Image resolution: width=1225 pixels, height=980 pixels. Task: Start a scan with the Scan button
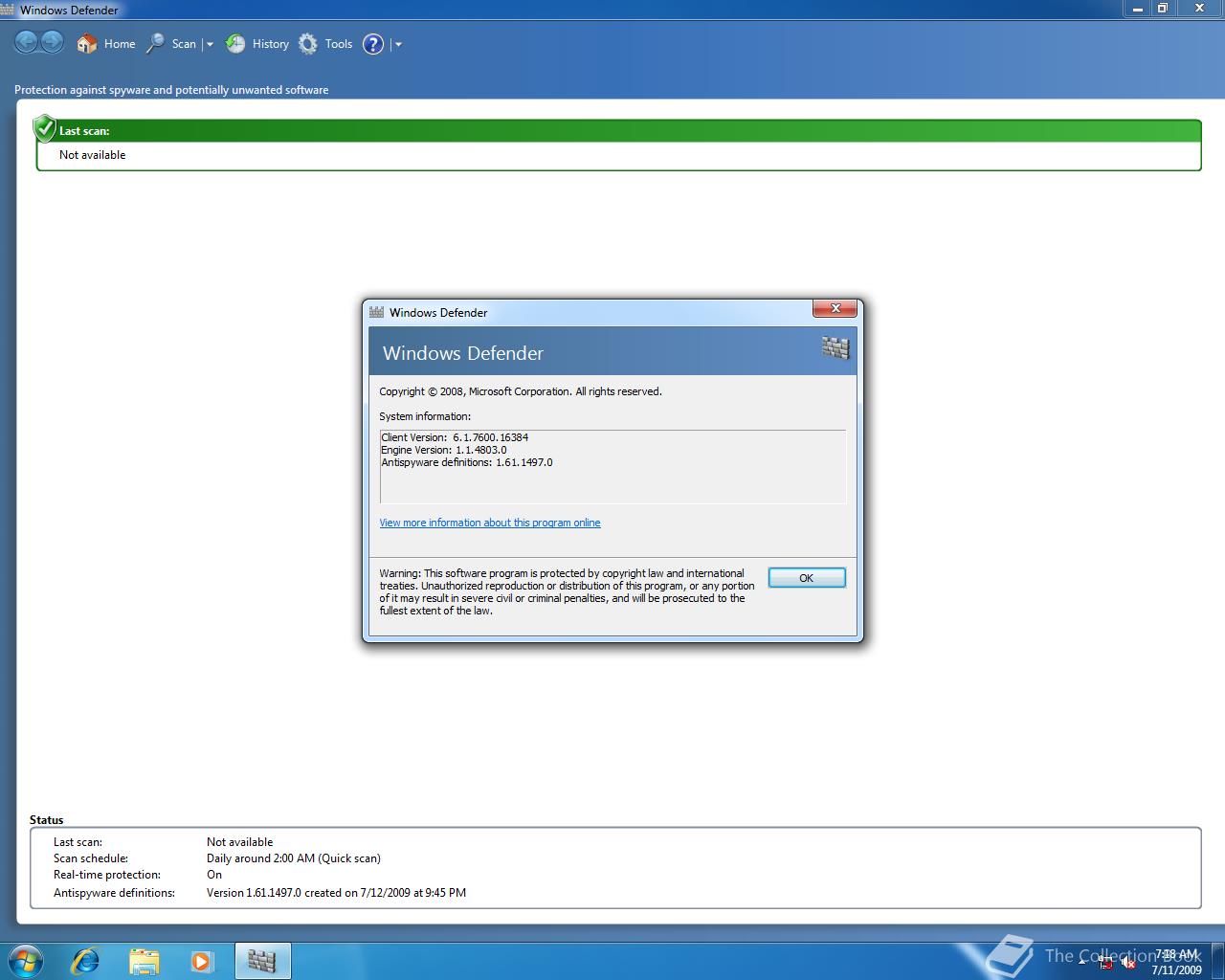click(x=171, y=43)
